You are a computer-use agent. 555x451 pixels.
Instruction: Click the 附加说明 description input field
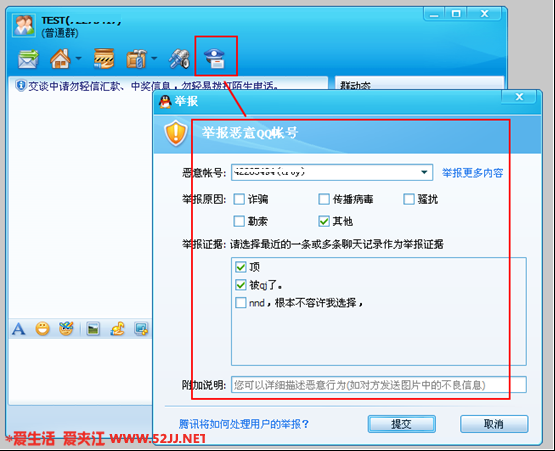[379, 385]
